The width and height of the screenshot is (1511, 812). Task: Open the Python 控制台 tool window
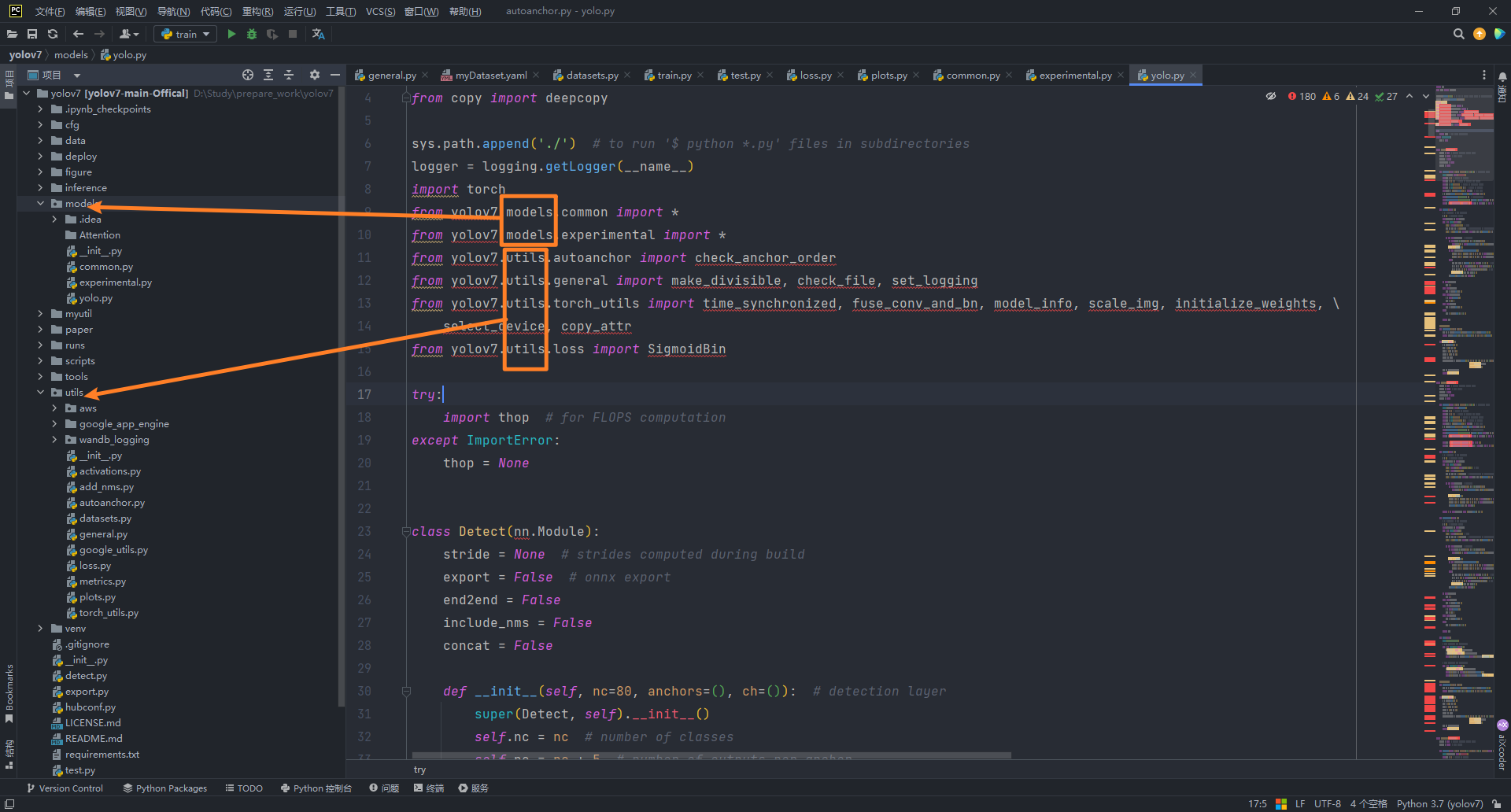click(x=316, y=788)
